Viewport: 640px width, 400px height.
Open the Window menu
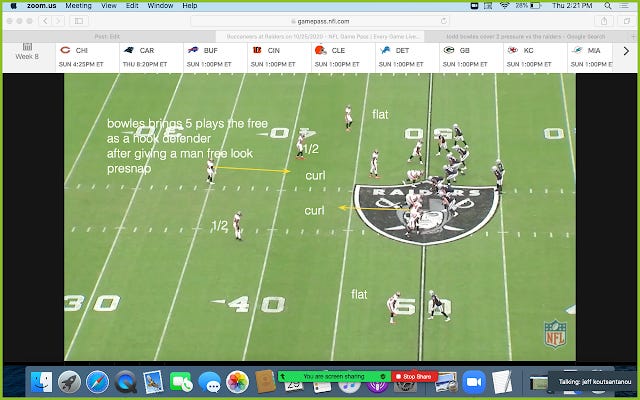click(160, 6)
